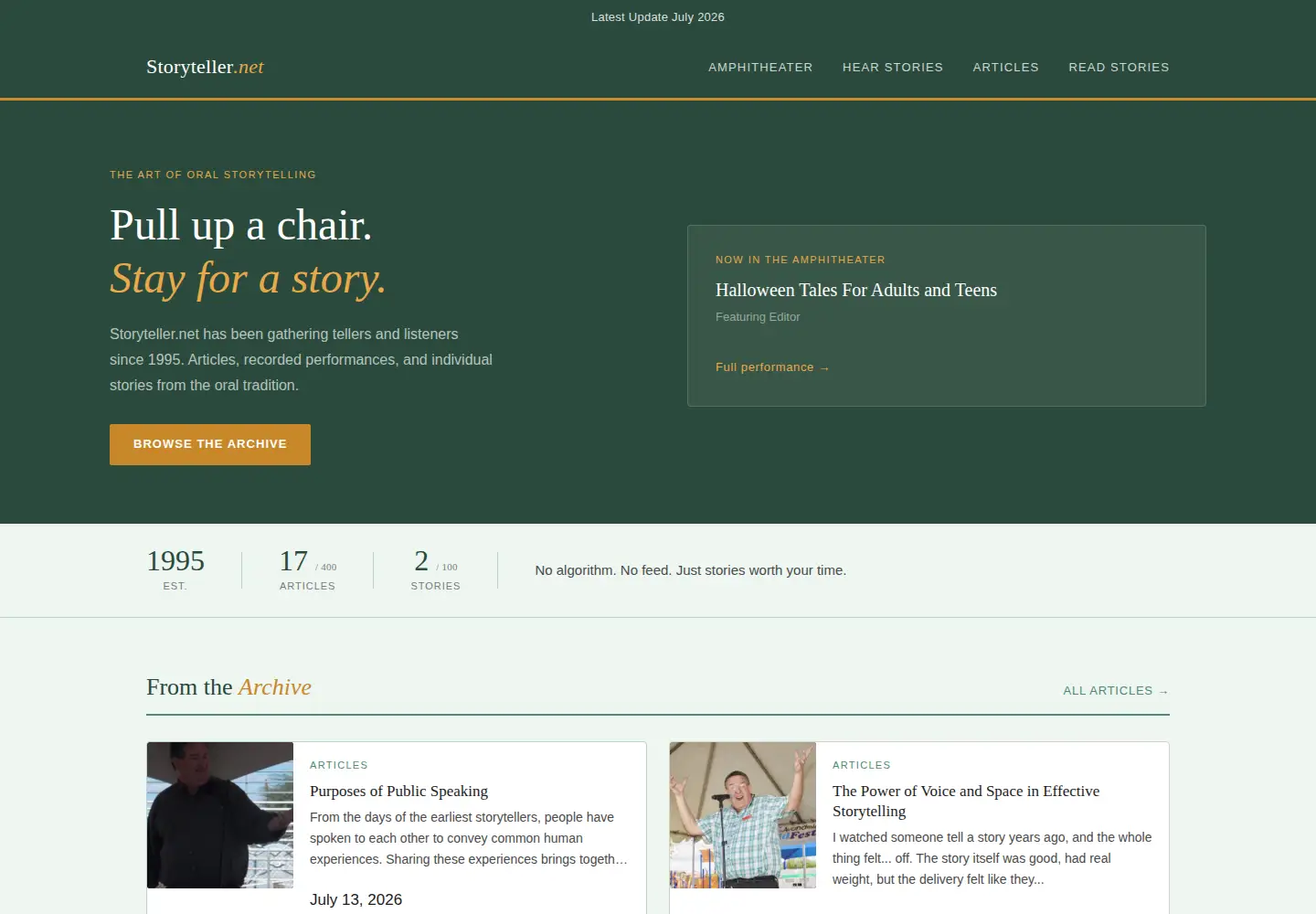Click the Purposes of Public Speaking thumbnail
This screenshot has height=914, width=1316.
coord(220,815)
